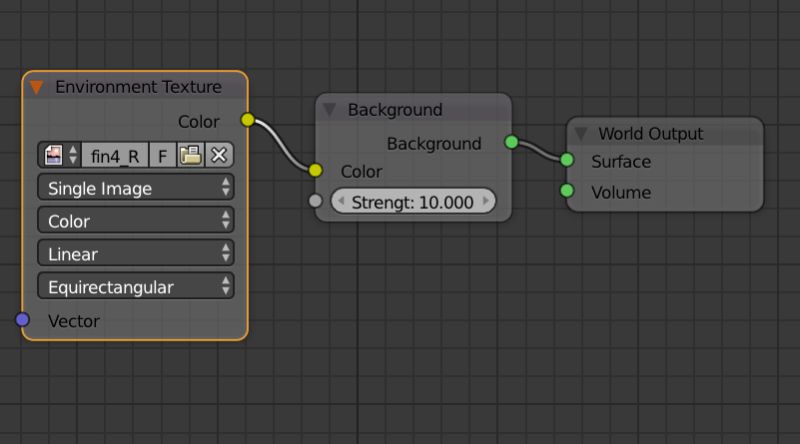The image size is (800, 444).
Task: Click the Surface input socket
Action: coord(567,160)
